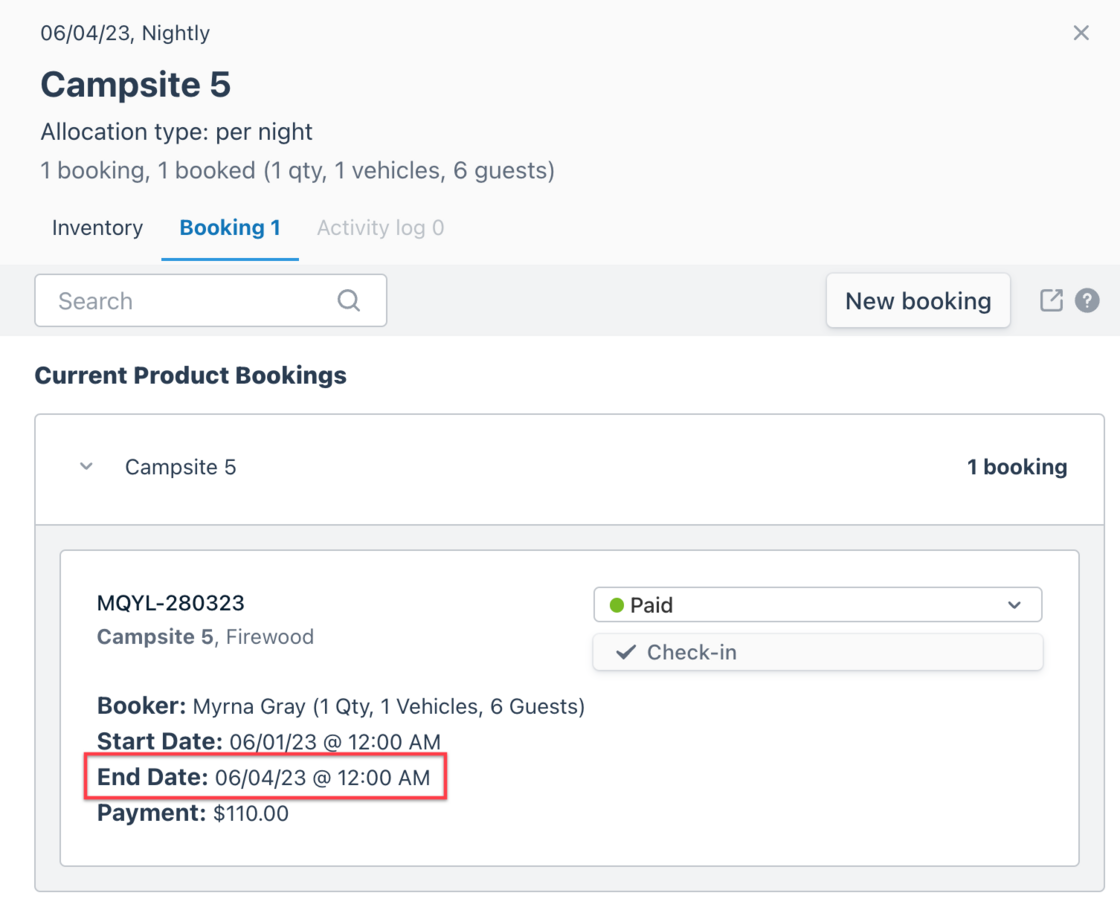Click the Paid dropdown arrow
The image size is (1120, 913).
pos(1014,605)
